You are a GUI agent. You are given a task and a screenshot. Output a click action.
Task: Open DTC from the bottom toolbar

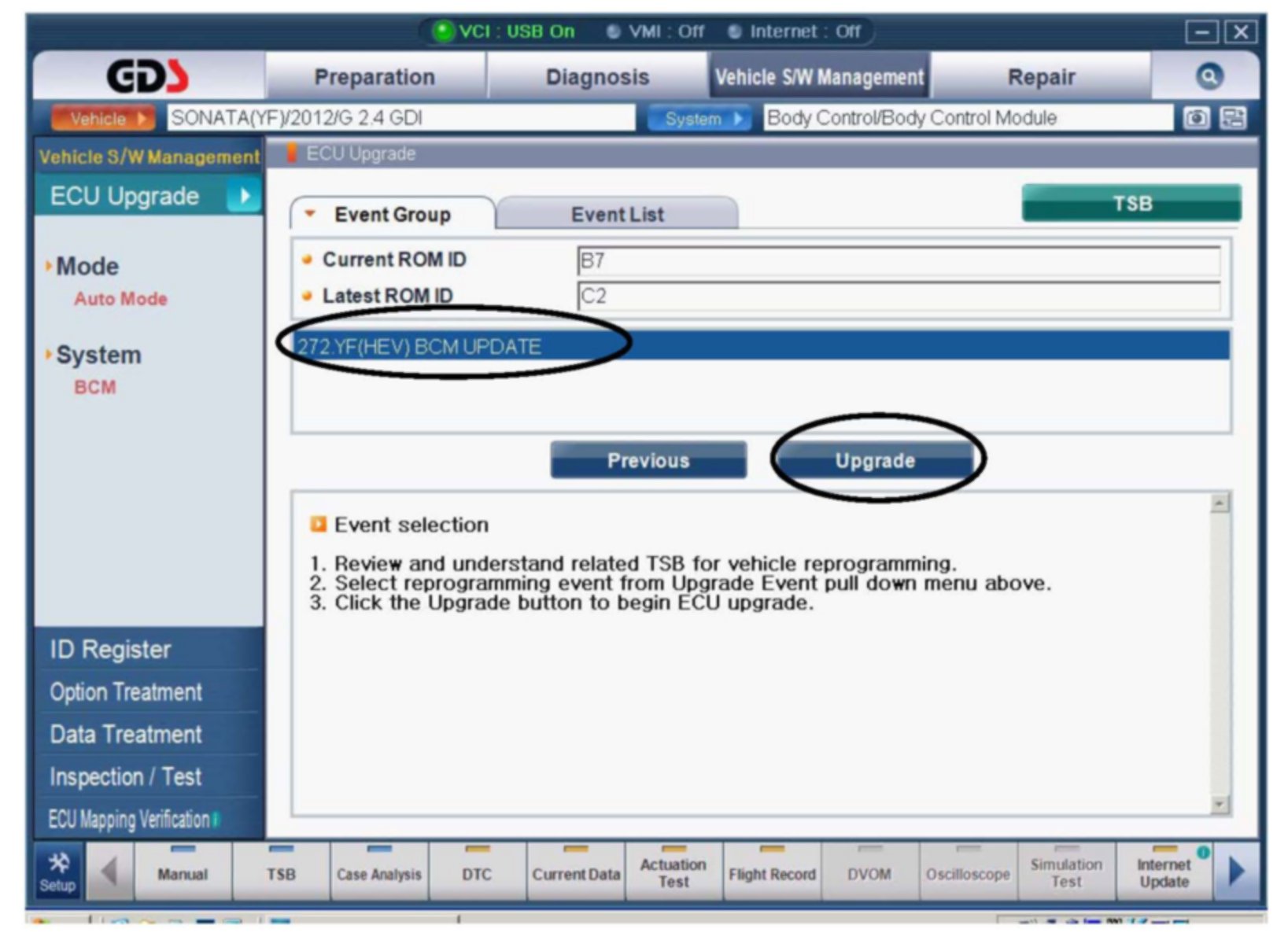477,873
